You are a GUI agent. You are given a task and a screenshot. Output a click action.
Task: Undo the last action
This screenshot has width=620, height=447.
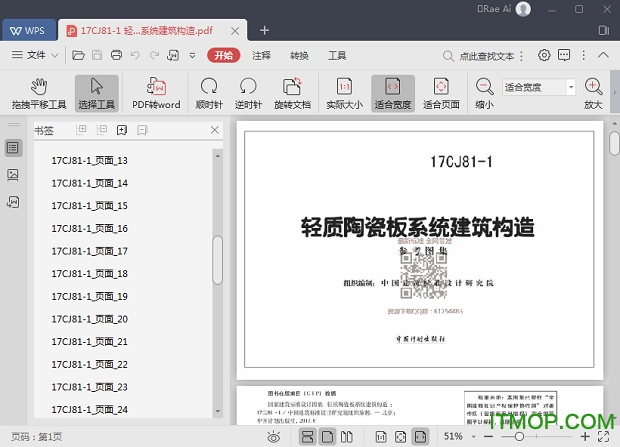pyautogui.click(x=135, y=55)
